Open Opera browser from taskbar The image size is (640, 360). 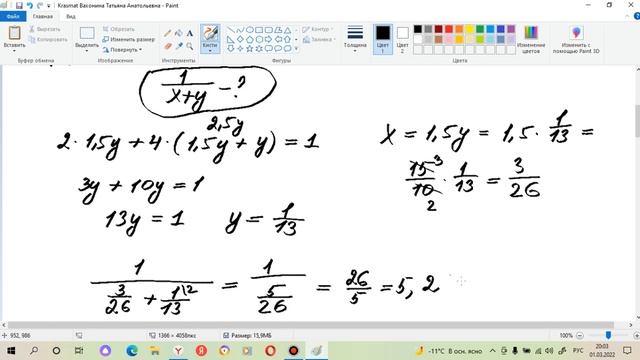tap(271, 351)
